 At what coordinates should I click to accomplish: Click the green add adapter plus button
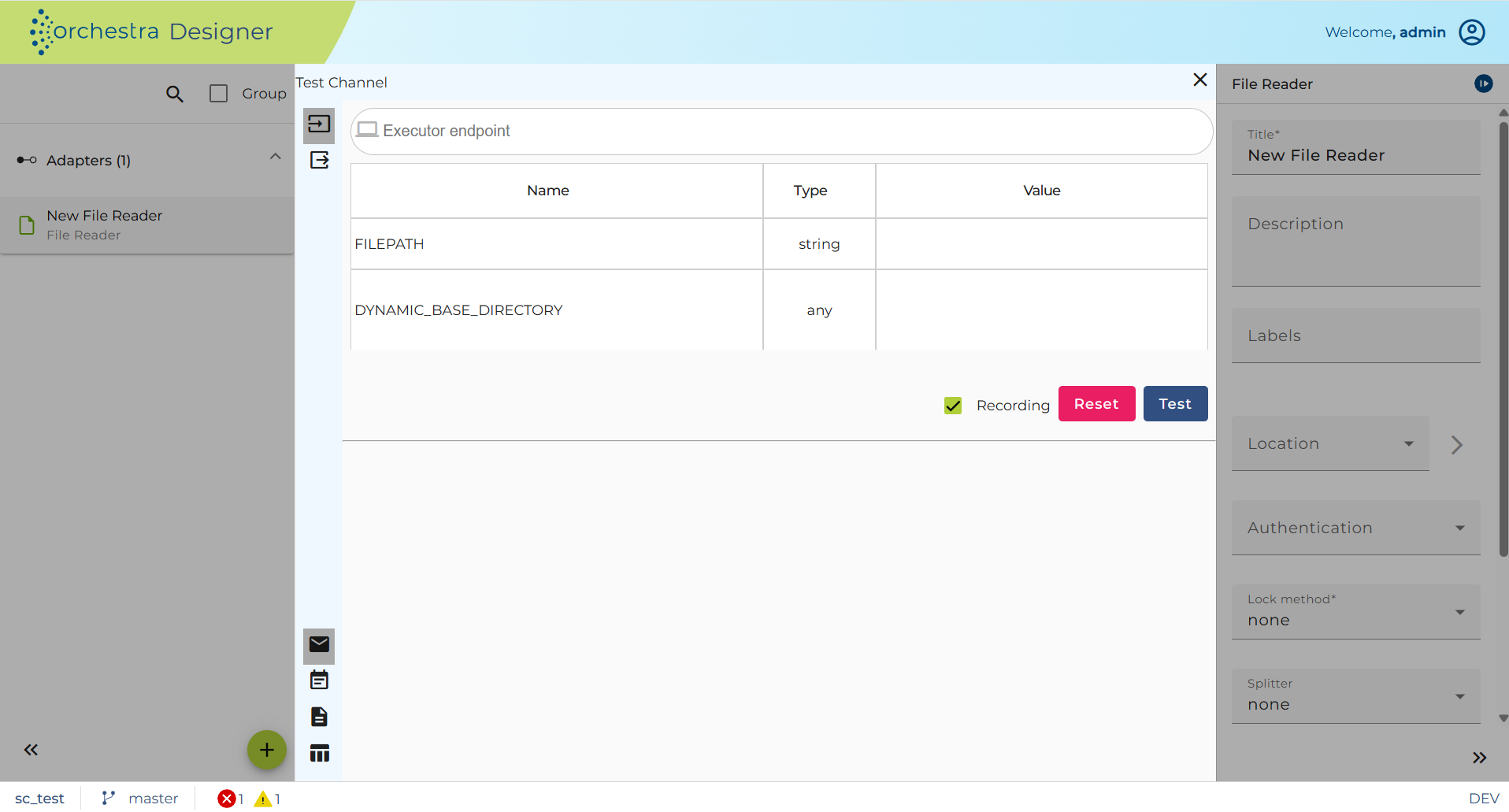point(267,750)
